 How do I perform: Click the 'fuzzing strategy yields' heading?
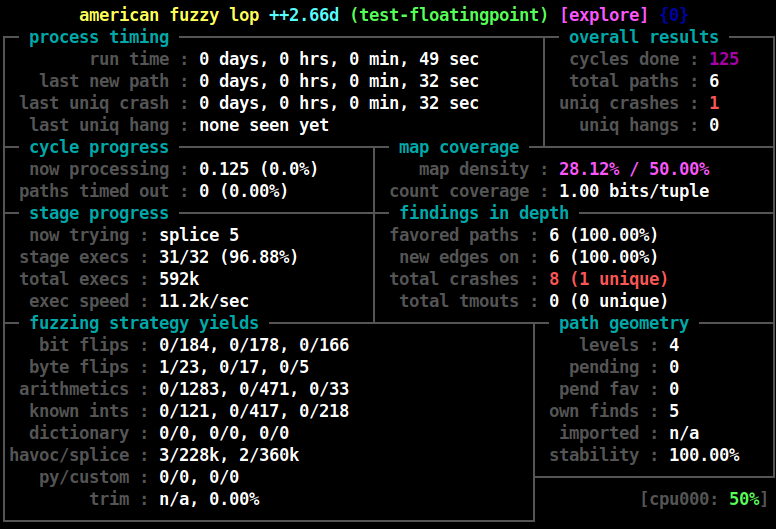(144, 323)
